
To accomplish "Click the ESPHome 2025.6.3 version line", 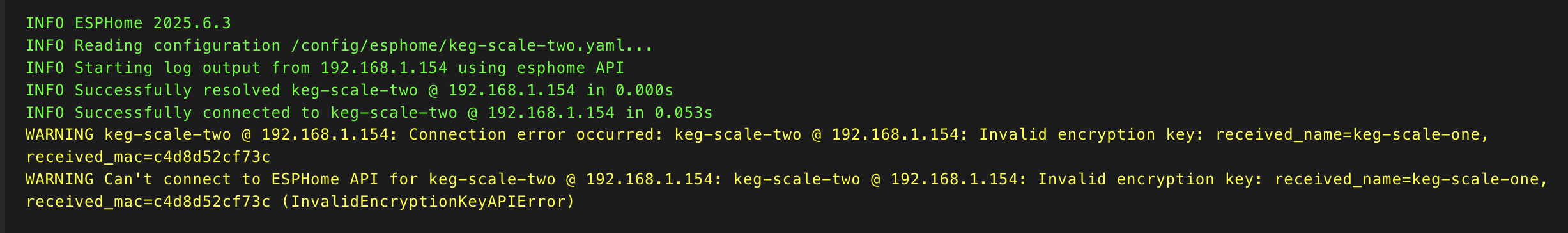I will (x=128, y=24).
